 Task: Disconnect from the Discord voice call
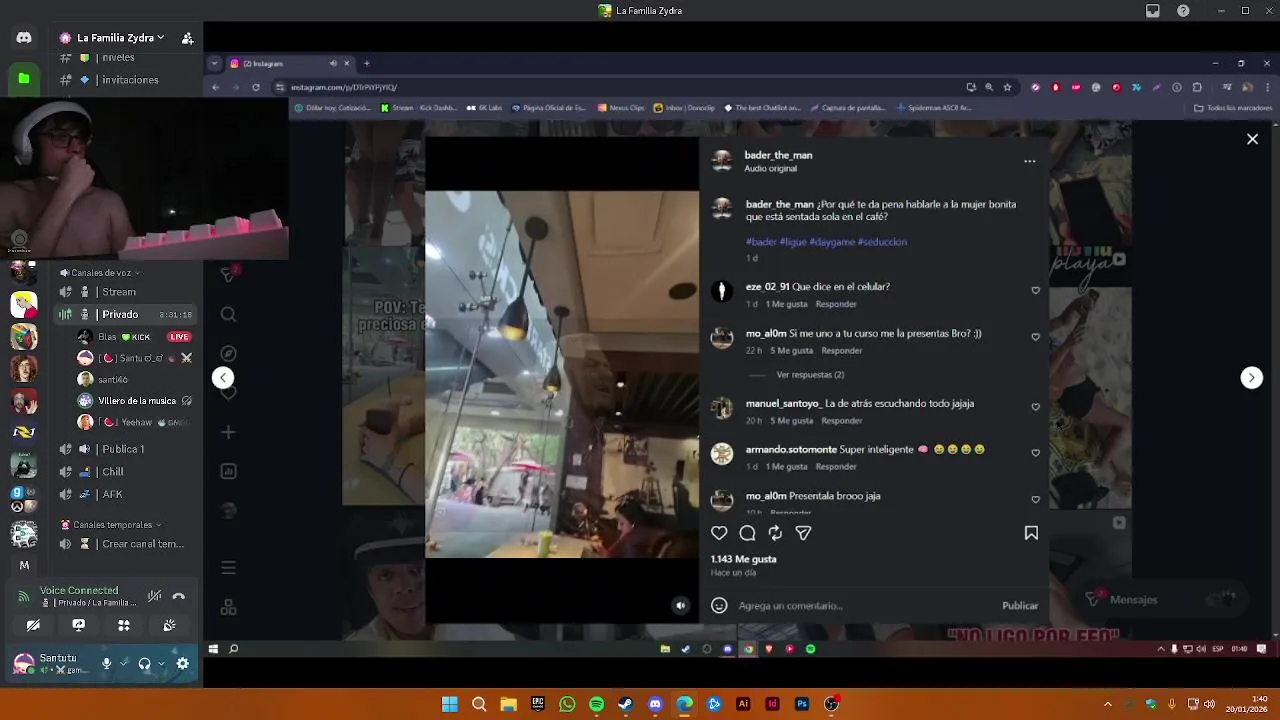[x=179, y=597]
